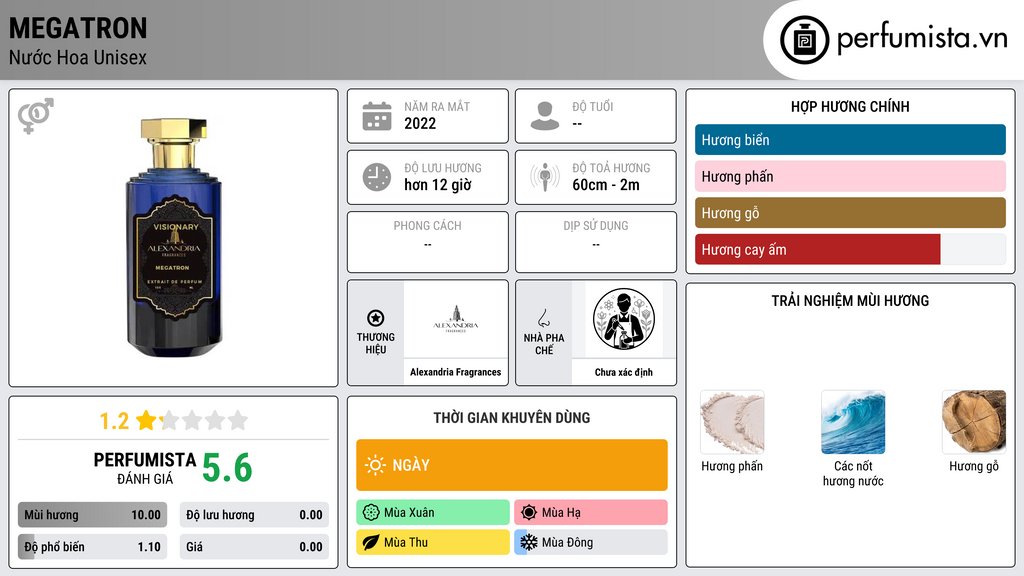Click the PHONG CÁCH style card

click(x=428, y=242)
